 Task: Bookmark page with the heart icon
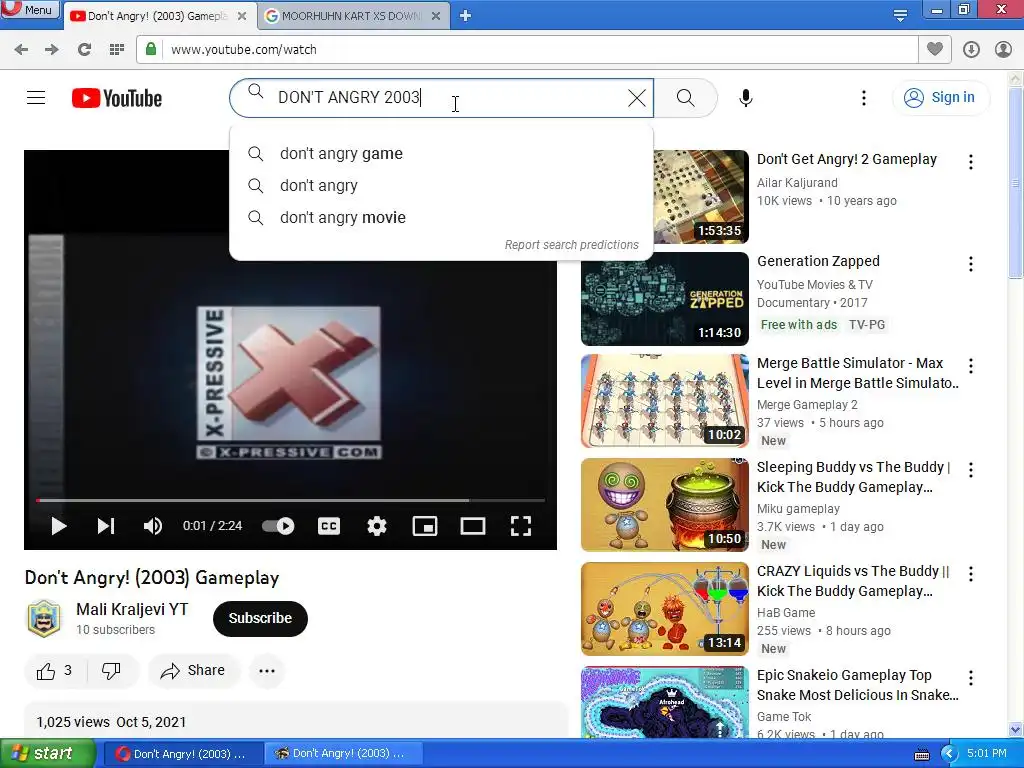click(x=935, y=49)
